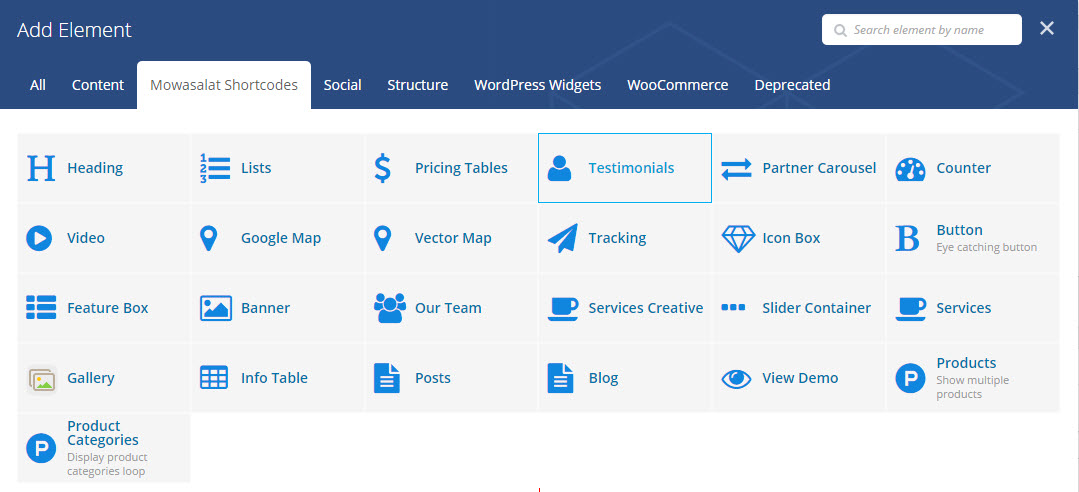The width and height of the screenshot is (1079, 492).
Task: Click the Vector Map label
Action: [x=453, y=238]
